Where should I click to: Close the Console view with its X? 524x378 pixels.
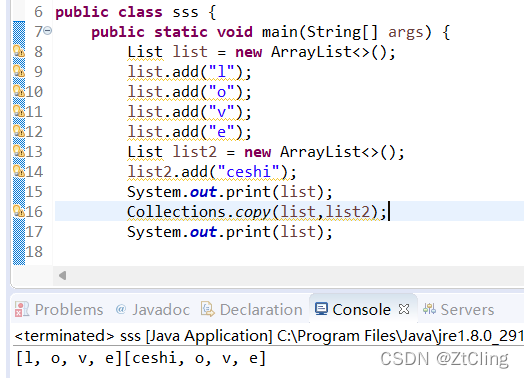(404, 309)
